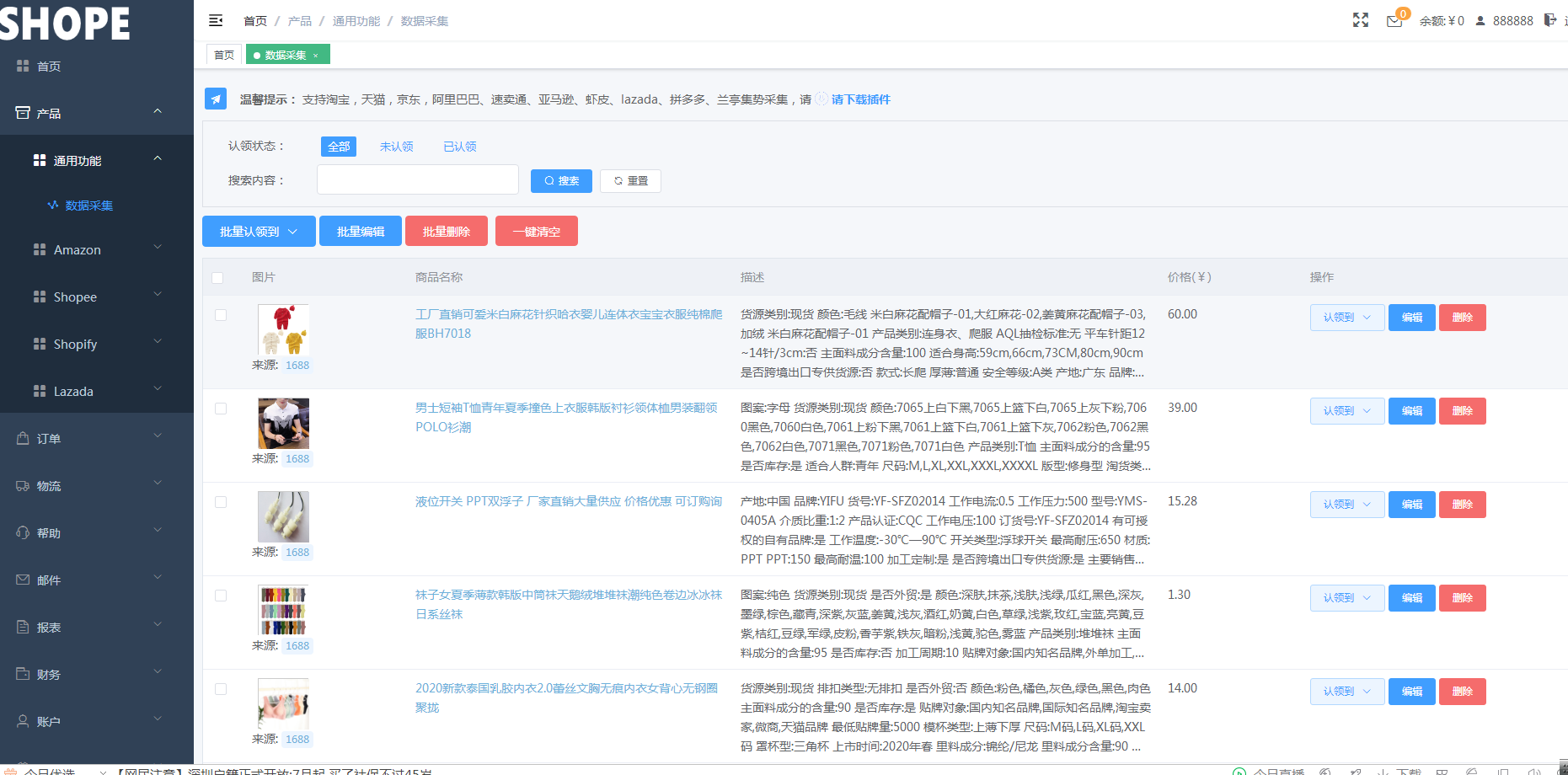Click the sidebar collapse hamburger icon
This screenshot has height=775, width=1568.
click(x=216, y=19)
